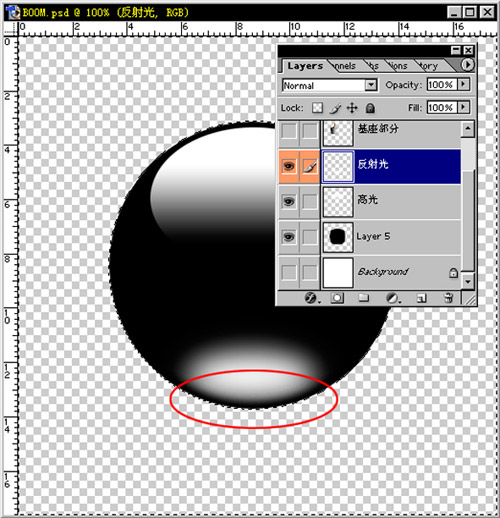This screenshot has height=518, width=500.
Task: Lock all padlock icon
Action: point(370,108)
